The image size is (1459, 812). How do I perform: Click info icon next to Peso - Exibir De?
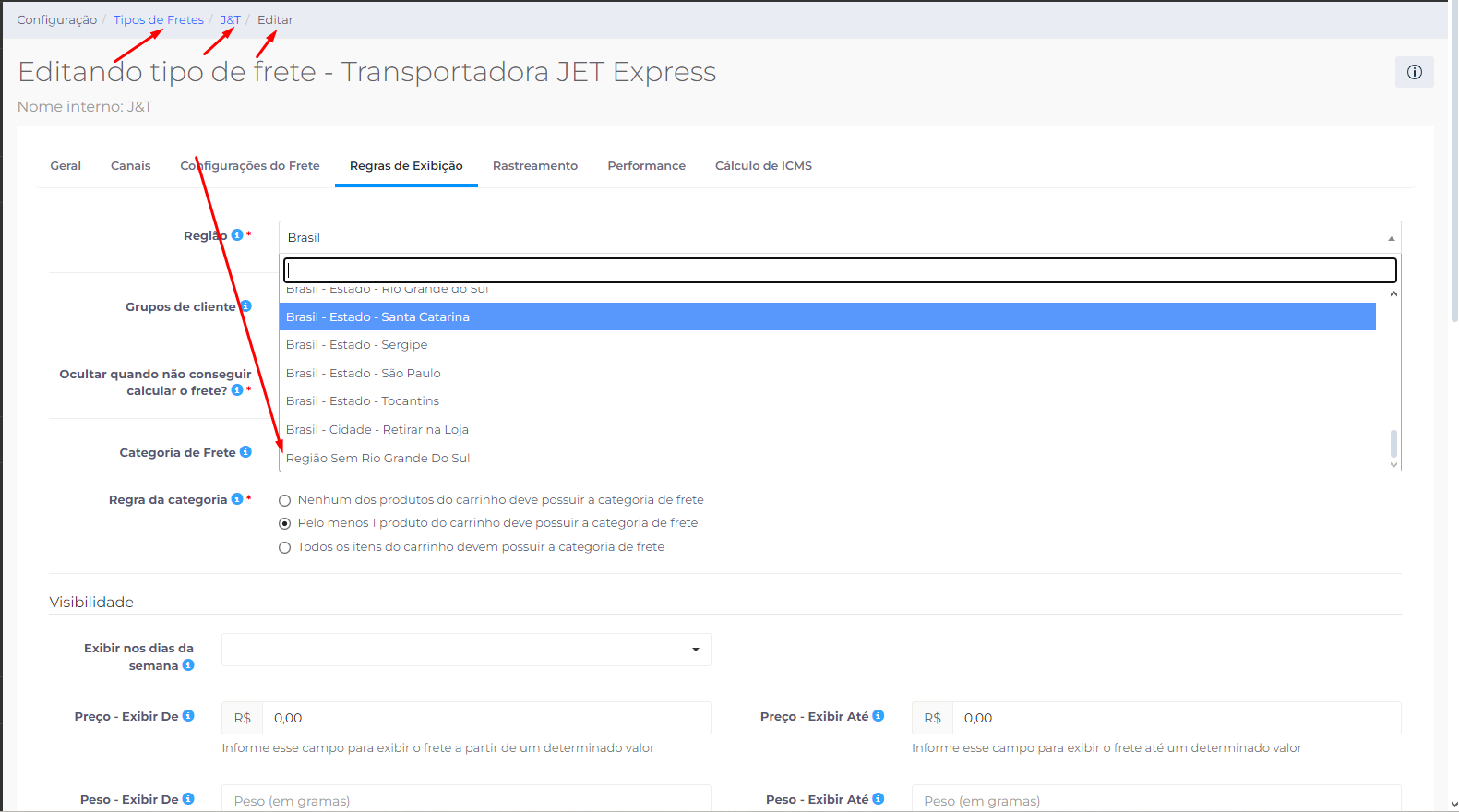click(x=188, y=799)
